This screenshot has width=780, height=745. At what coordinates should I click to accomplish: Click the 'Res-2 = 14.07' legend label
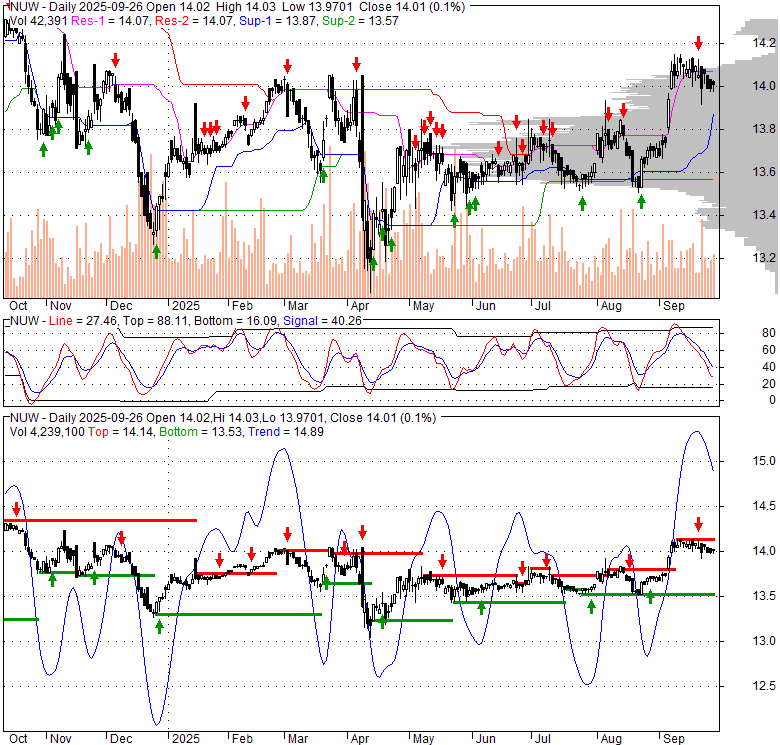point(195,21)
